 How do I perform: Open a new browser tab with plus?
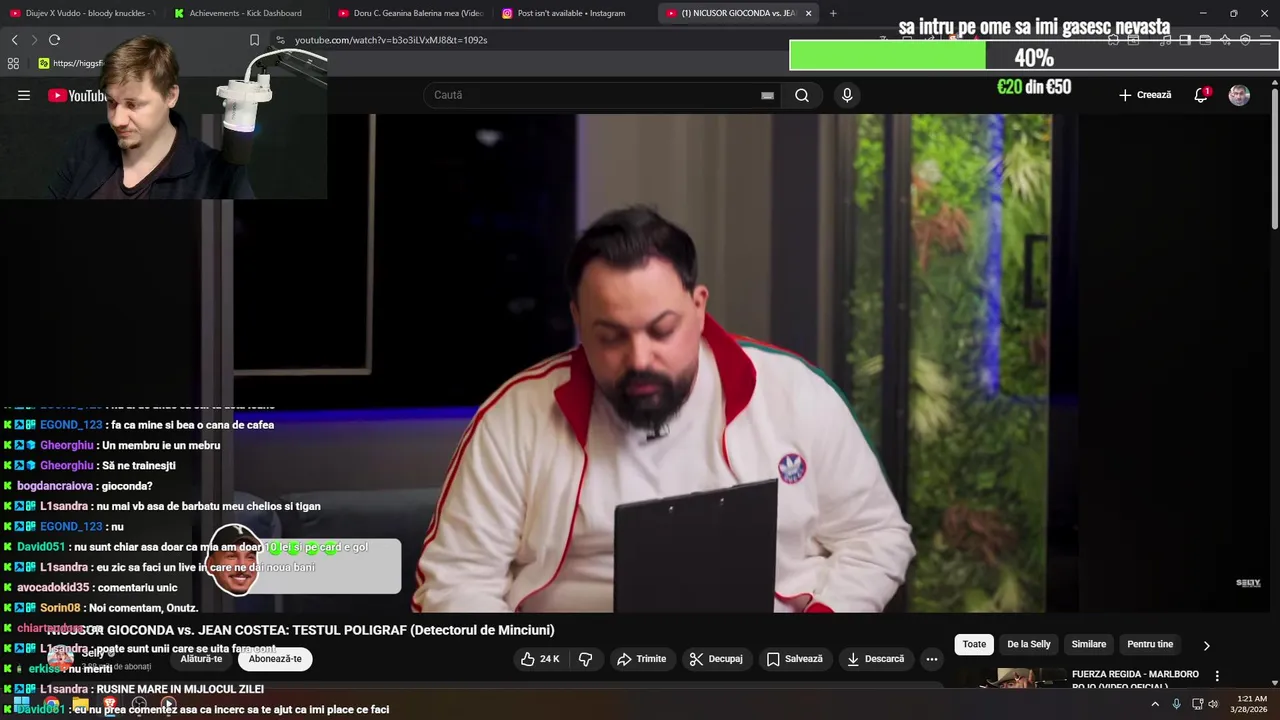pos(833,13)
